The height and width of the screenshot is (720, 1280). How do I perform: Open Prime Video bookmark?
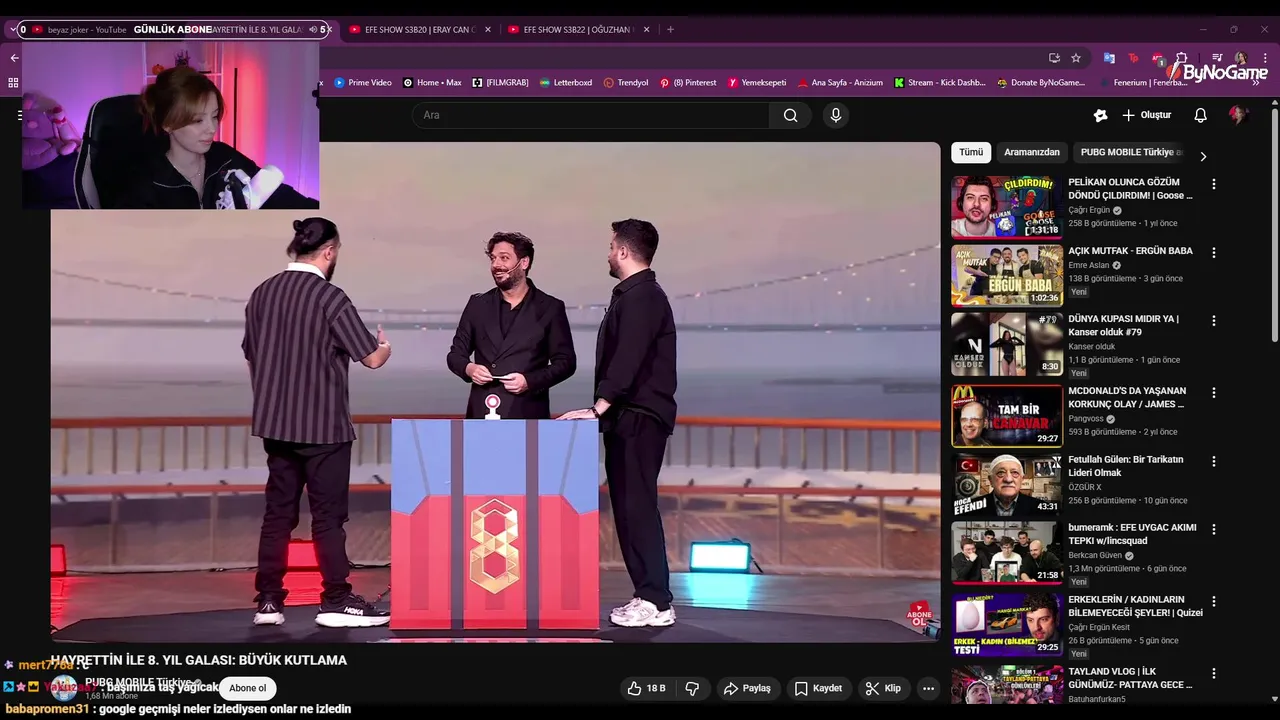pyautogui.click(x=363, y=83)
